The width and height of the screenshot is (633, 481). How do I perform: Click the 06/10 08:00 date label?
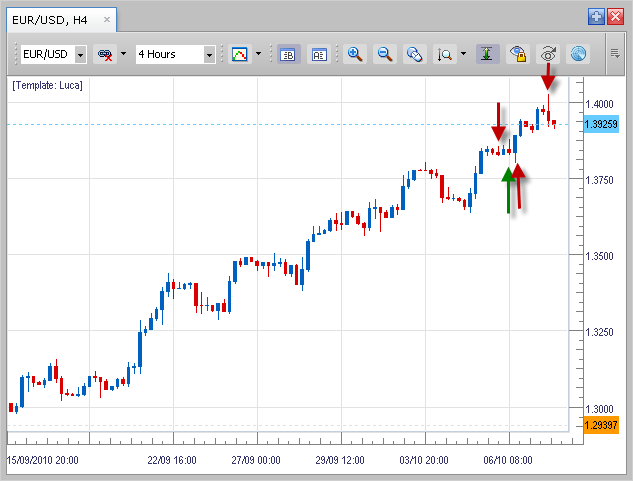[508, 460]
